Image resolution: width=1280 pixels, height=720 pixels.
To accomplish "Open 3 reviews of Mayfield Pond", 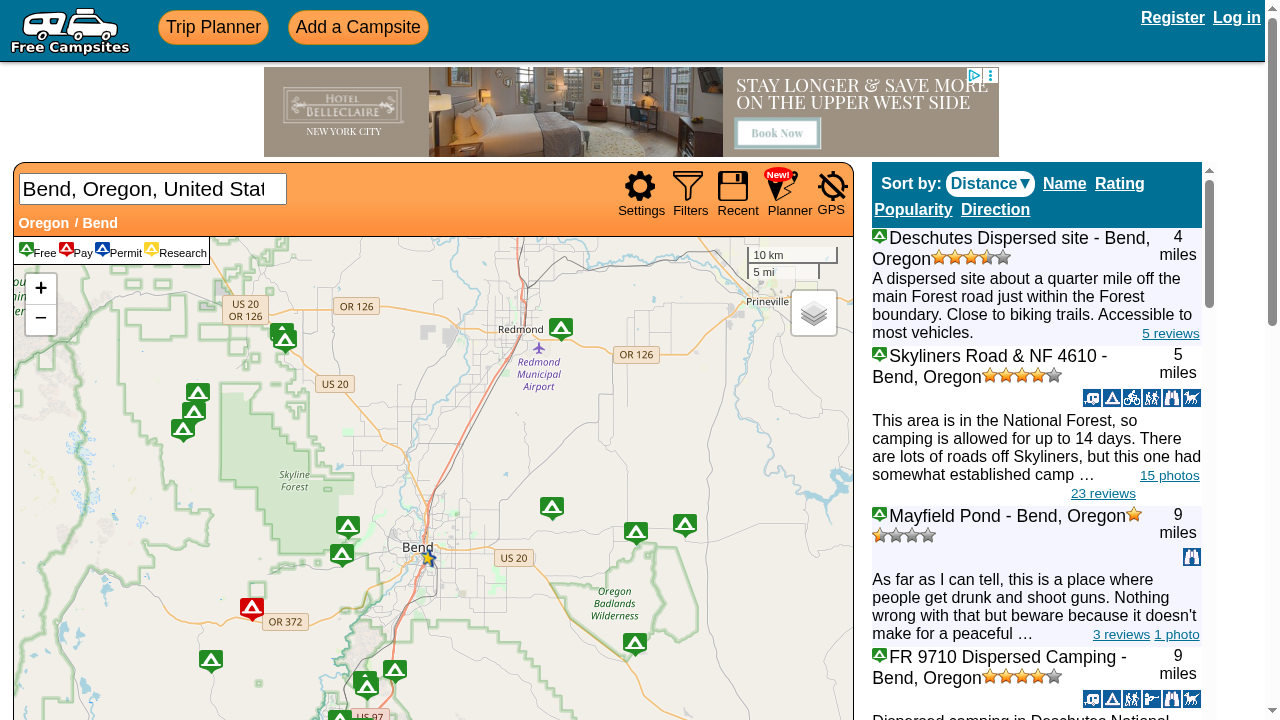I will point(1121,634).
